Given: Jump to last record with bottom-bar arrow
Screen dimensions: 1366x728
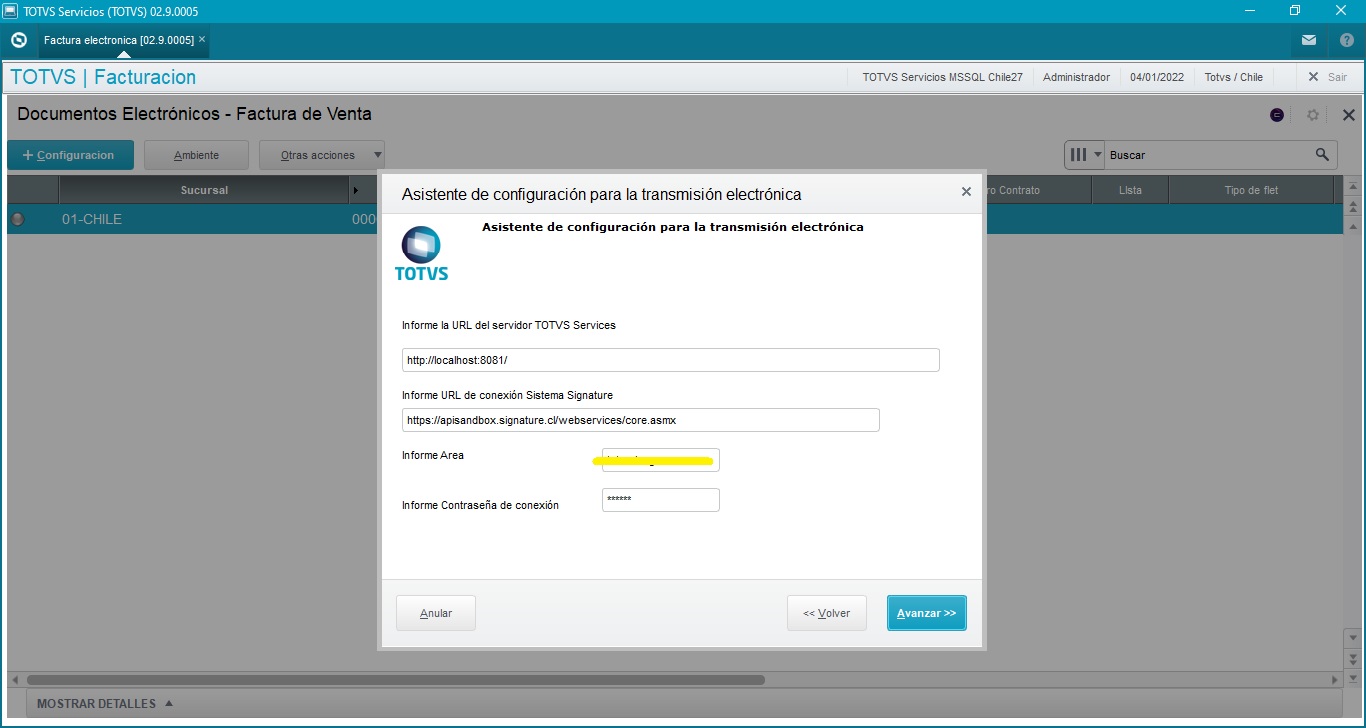Looking at the screenshot, I should click(1353, 678).
